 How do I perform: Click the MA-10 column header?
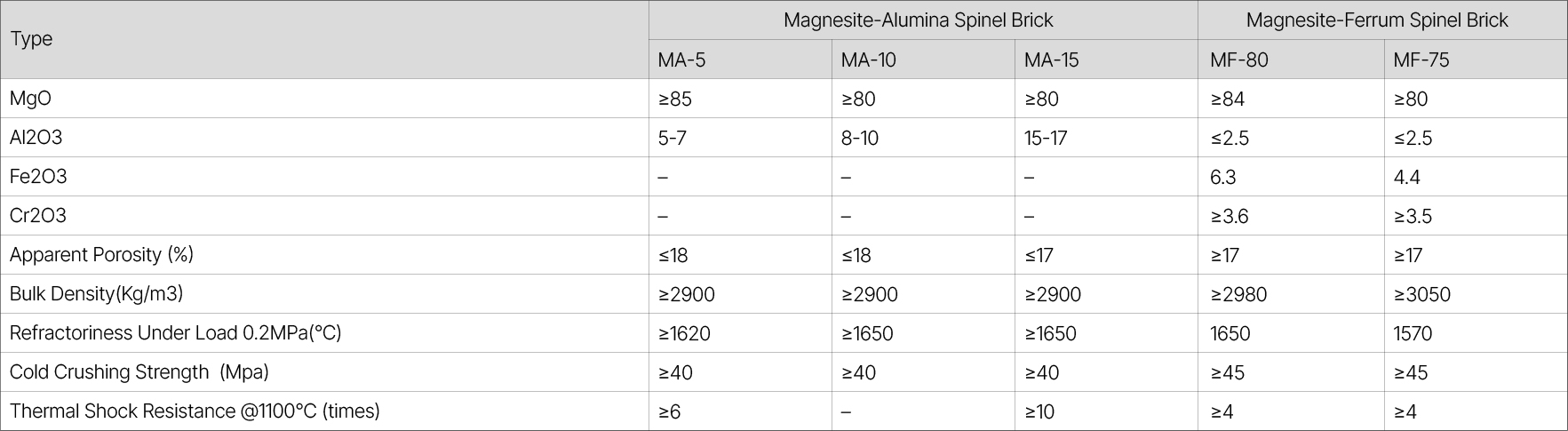(868, 60)
